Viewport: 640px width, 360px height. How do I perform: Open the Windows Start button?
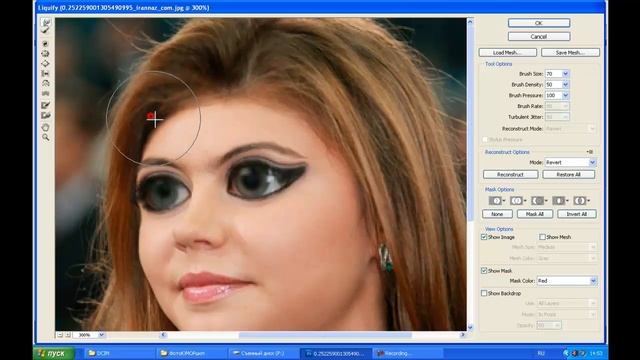click(54, 353)
